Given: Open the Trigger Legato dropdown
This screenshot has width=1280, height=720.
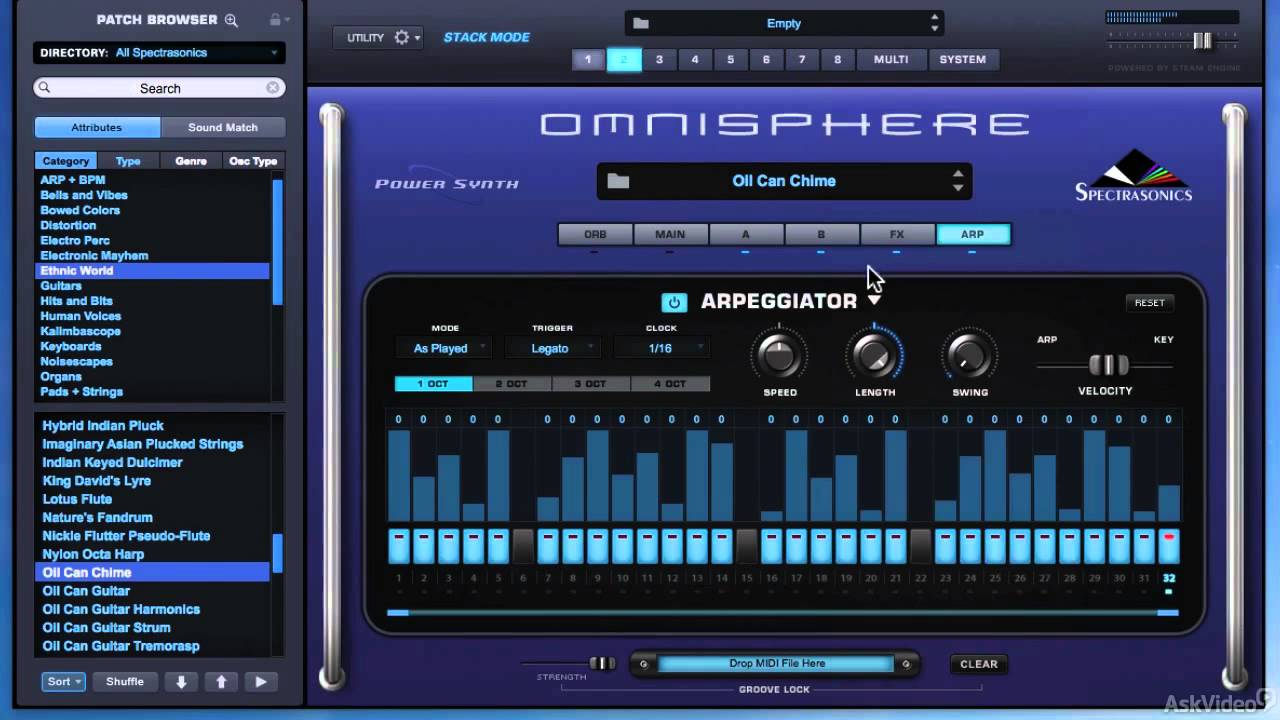Looking at the screenshot, I should coord(552,348).
